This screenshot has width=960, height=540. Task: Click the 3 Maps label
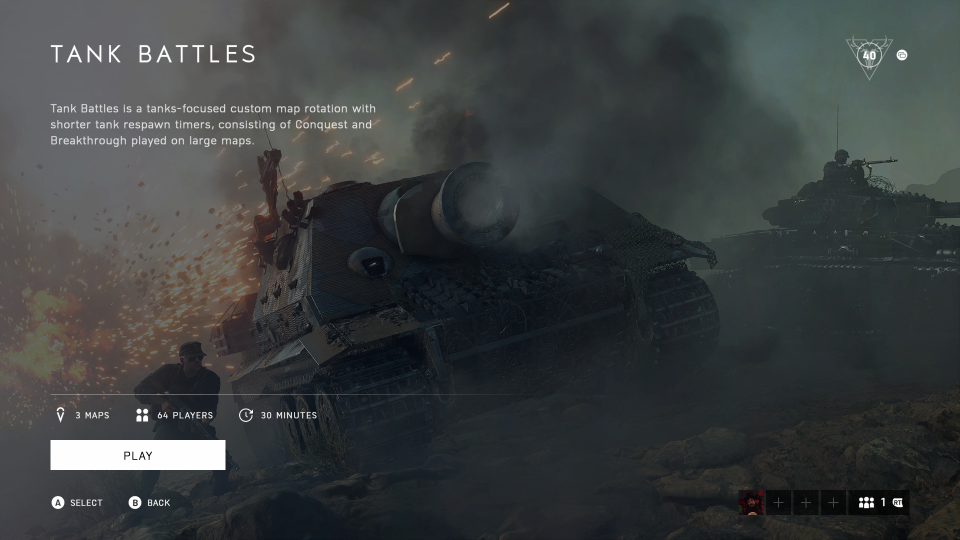pos(92,415)
